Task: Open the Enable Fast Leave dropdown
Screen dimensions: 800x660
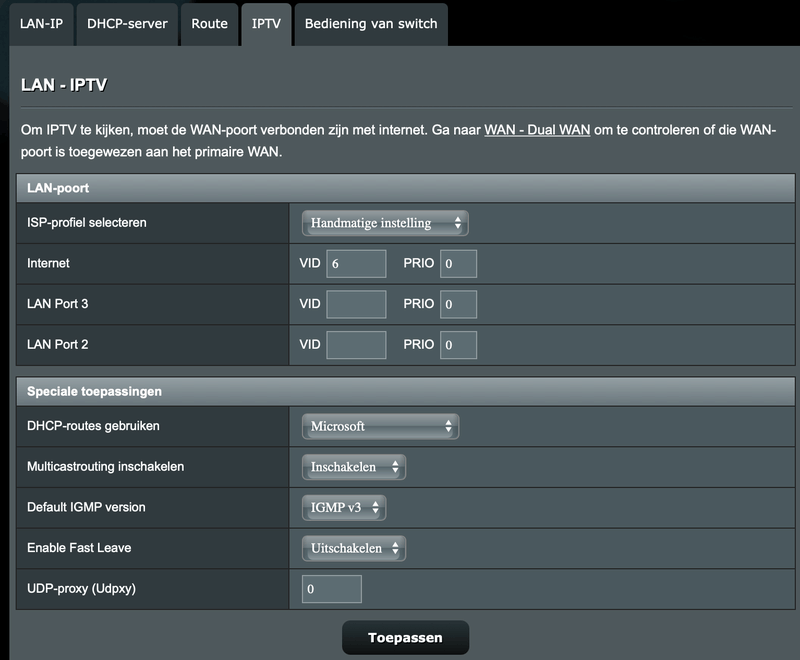Action: pos(354,548)
